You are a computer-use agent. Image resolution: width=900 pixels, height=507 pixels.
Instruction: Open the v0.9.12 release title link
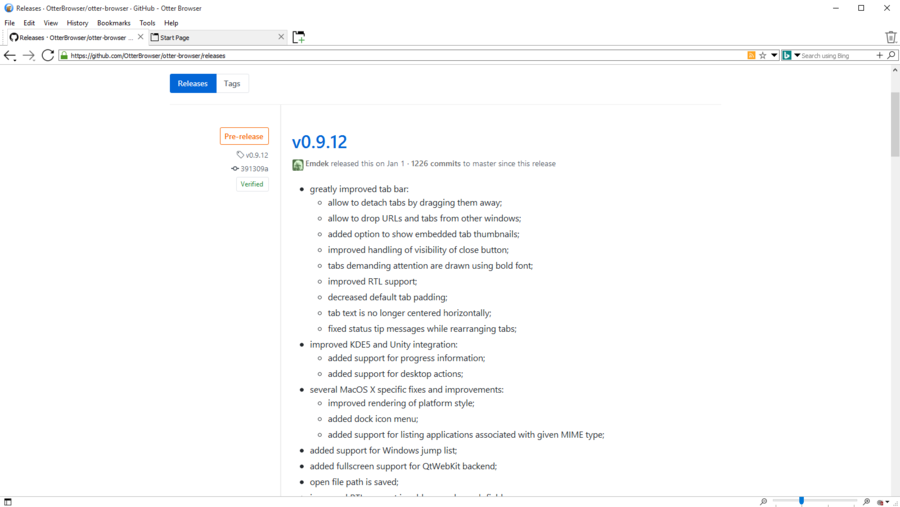coord(319,142)
